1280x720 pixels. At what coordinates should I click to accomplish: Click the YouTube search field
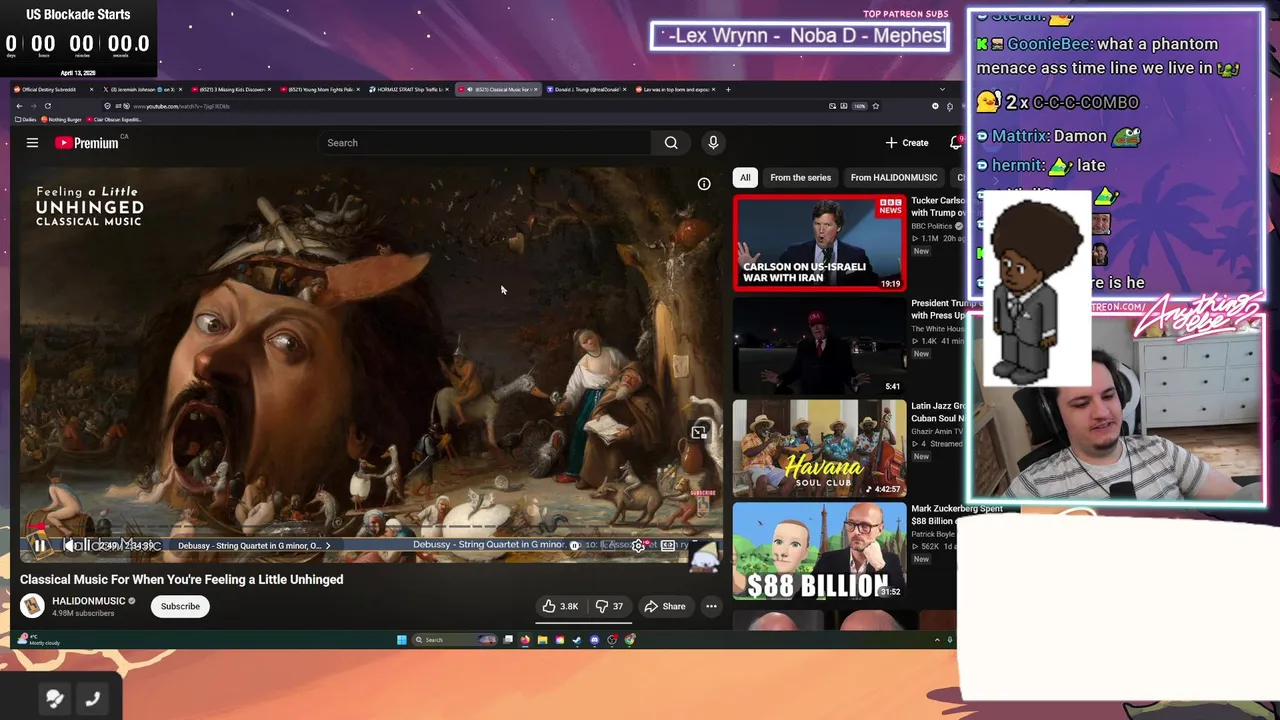[484, 143]
